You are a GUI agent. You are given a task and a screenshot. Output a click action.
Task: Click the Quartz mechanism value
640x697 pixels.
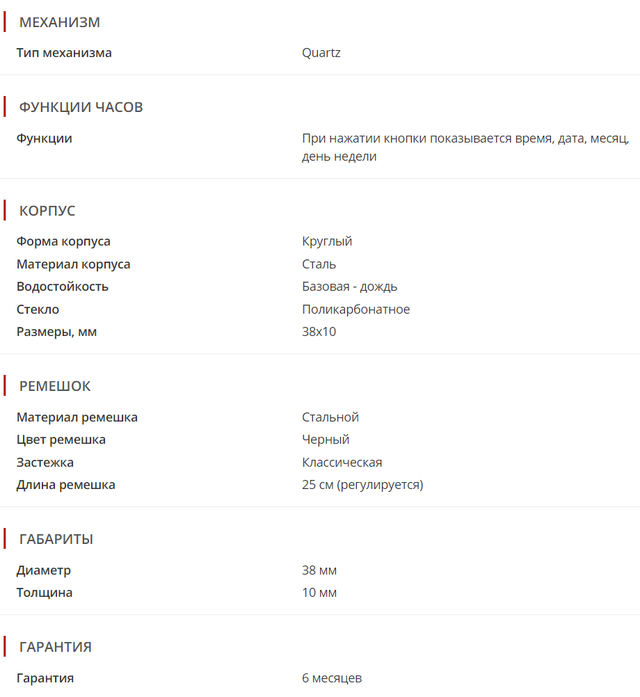coord(321,52)
